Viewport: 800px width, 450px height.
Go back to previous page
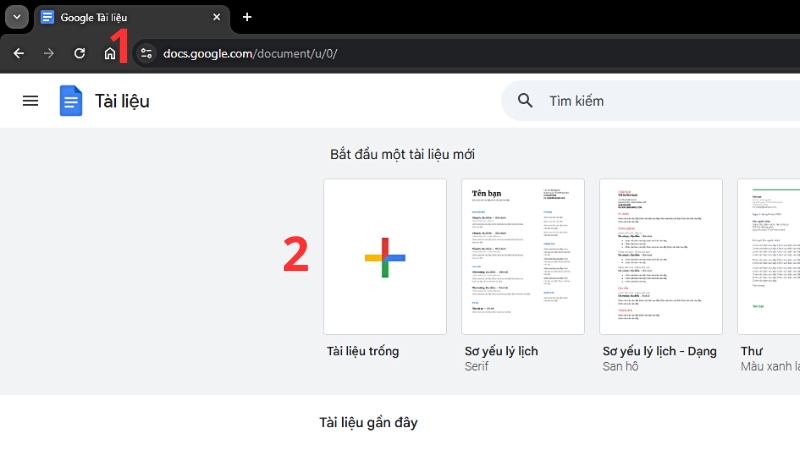(x=19, y=53)
